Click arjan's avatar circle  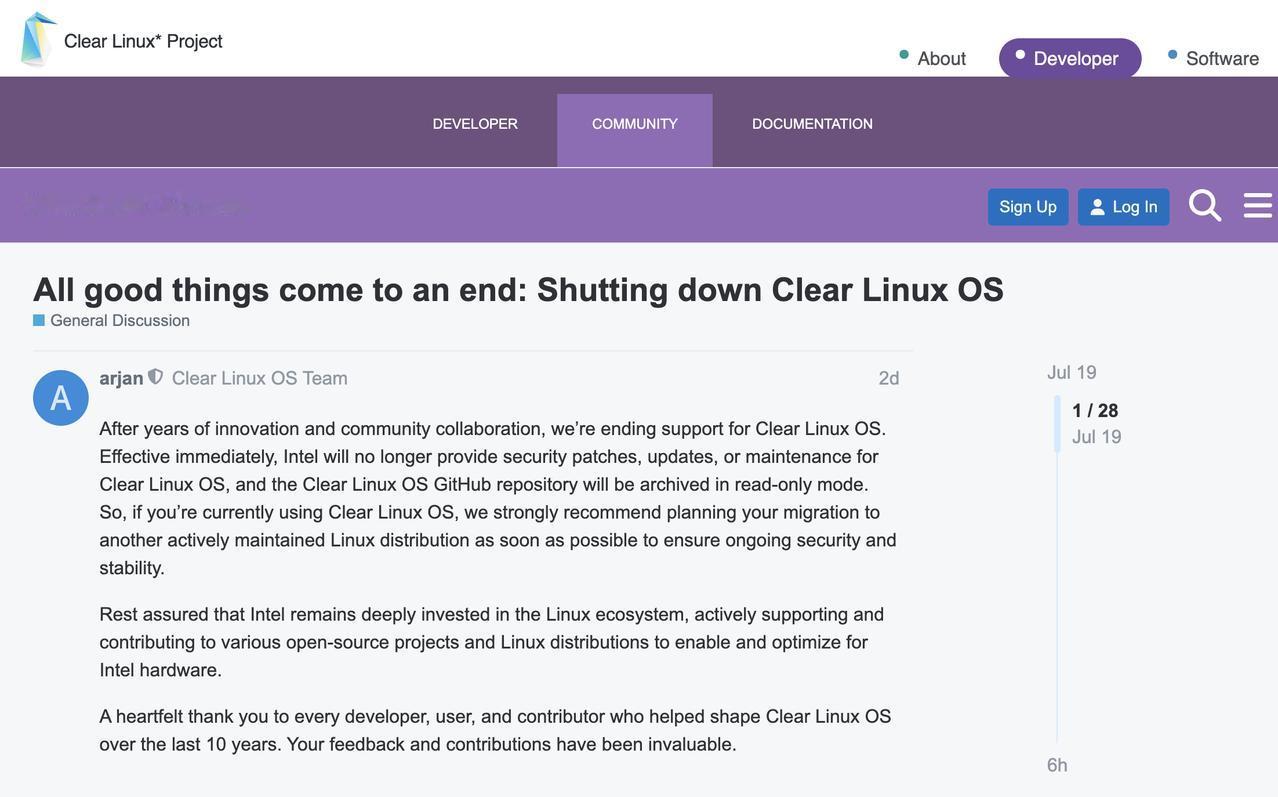(61, 398)
